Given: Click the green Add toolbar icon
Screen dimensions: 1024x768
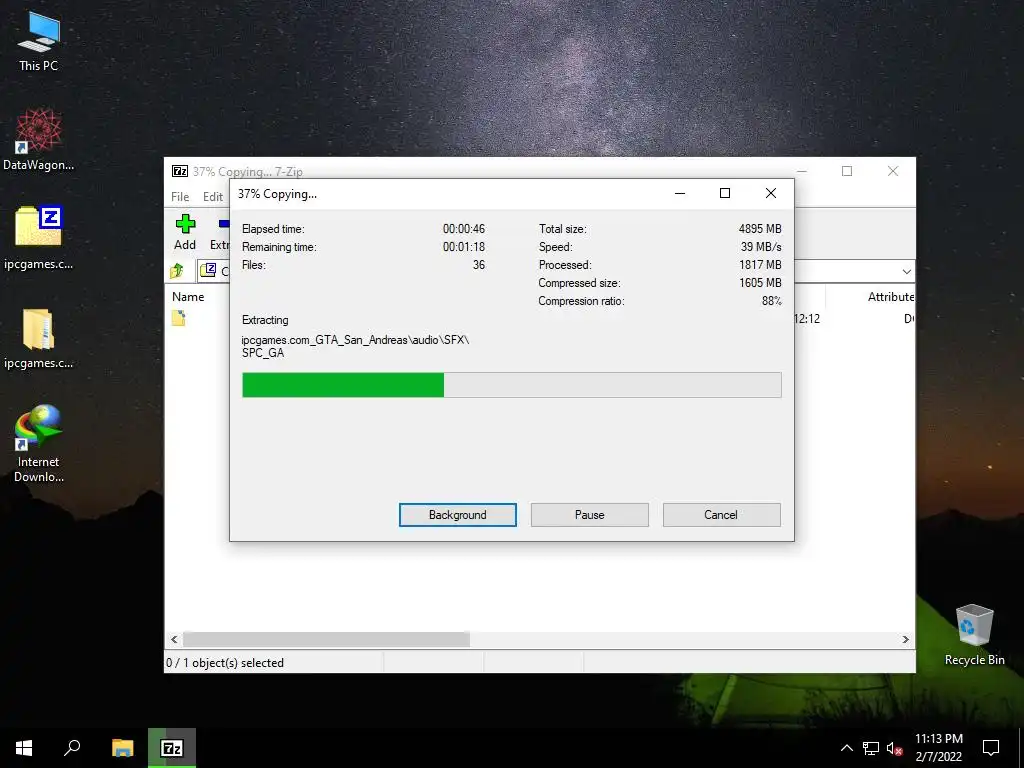Looking at the screenshot, I should pyautogui.click(x=185, y=225).
